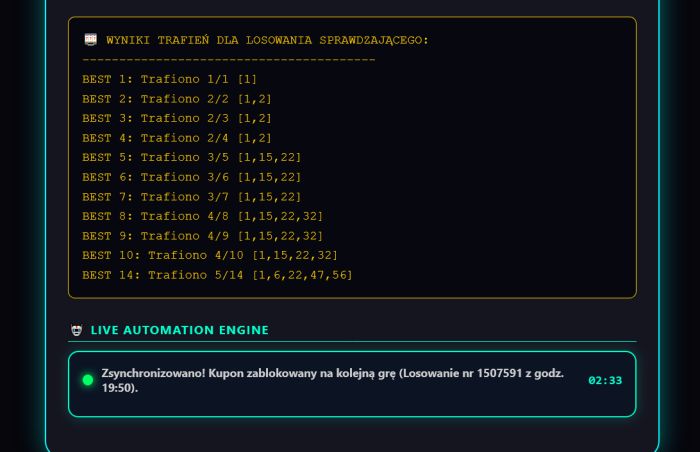Click the line BEST 8: Trafiono 4/8

click(x=203, y=216)
